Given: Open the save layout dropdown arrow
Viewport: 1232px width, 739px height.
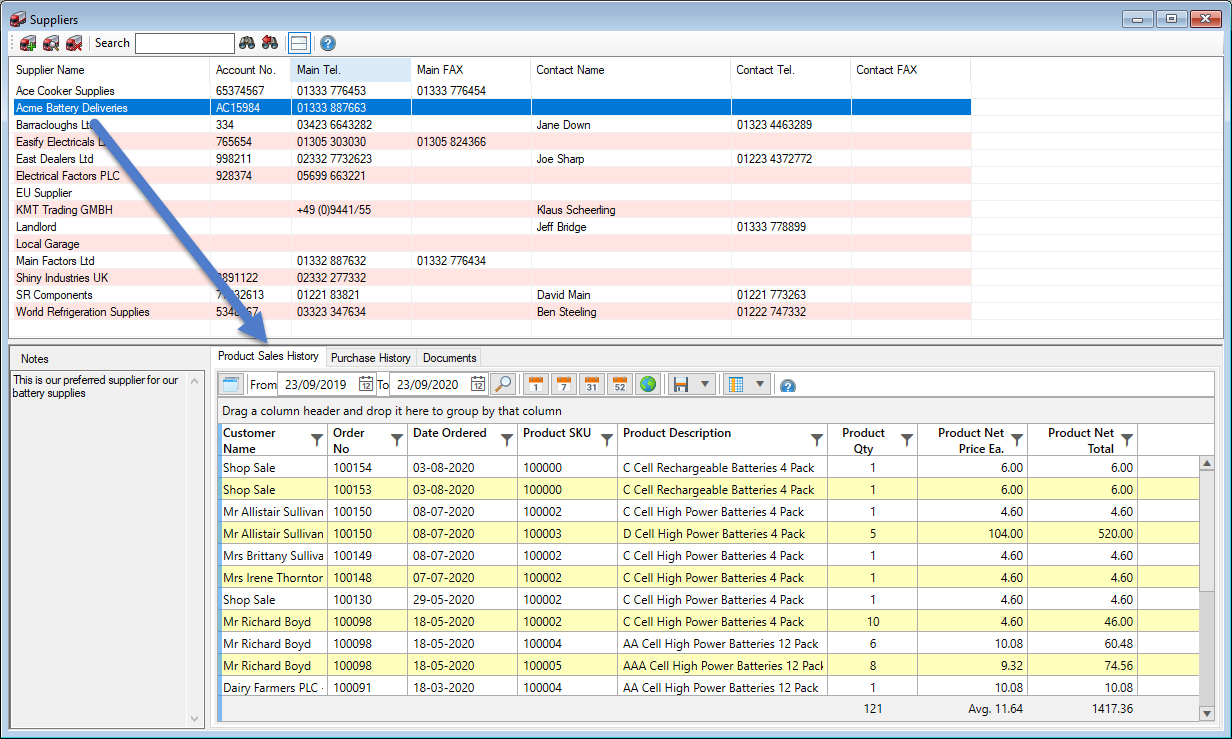Looking at the screenshot, I should point(703,385).
